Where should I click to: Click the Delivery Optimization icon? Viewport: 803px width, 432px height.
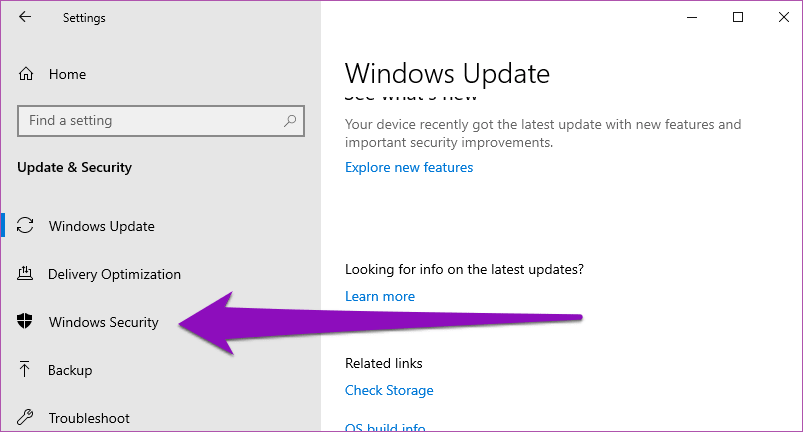(26, 274)
